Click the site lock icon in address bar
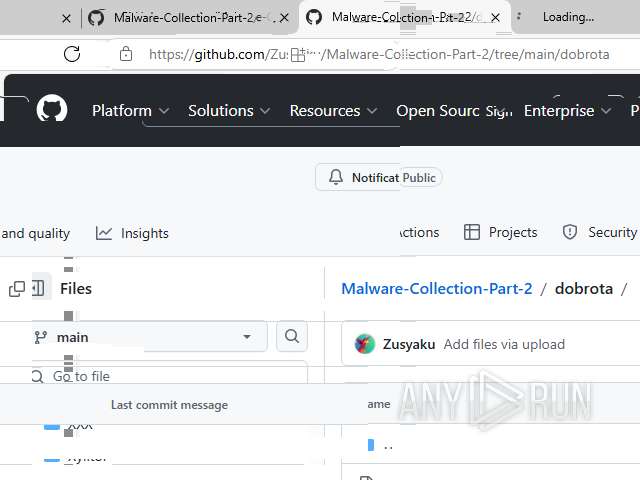 tap(126, 53)
